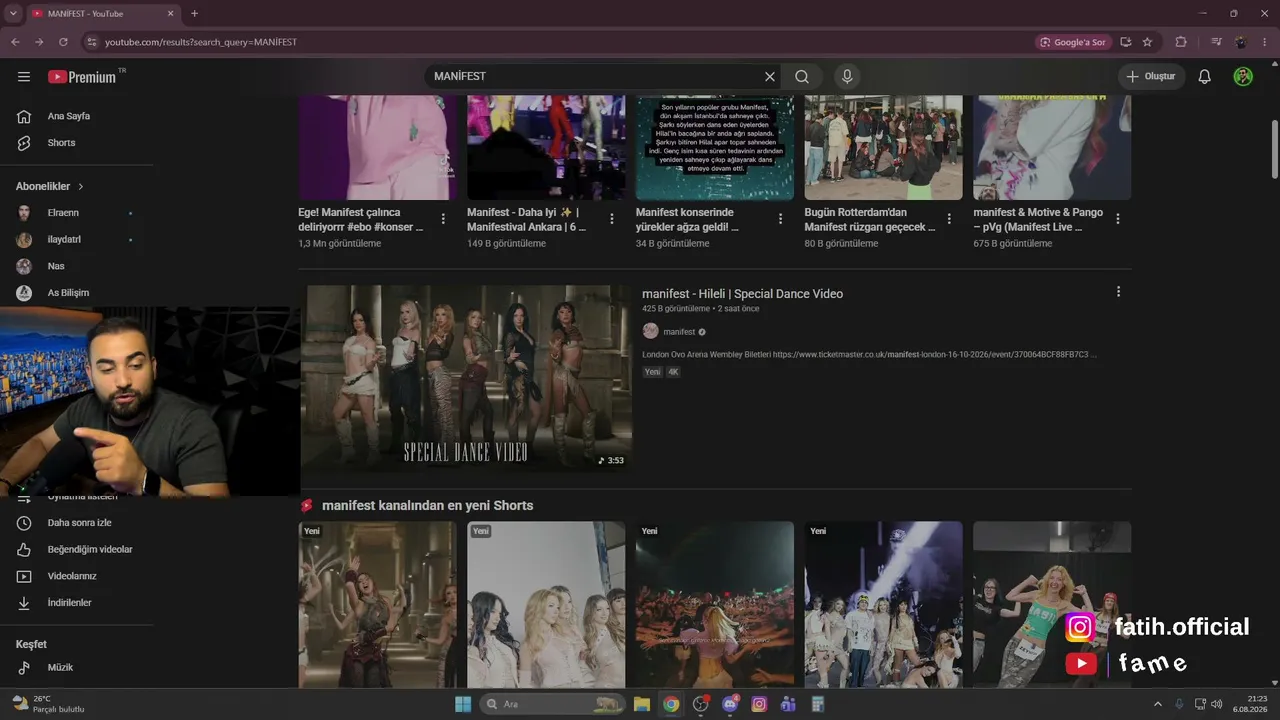
Task: Visit the manifest channel name link
Action: click(x=679, y=332)
